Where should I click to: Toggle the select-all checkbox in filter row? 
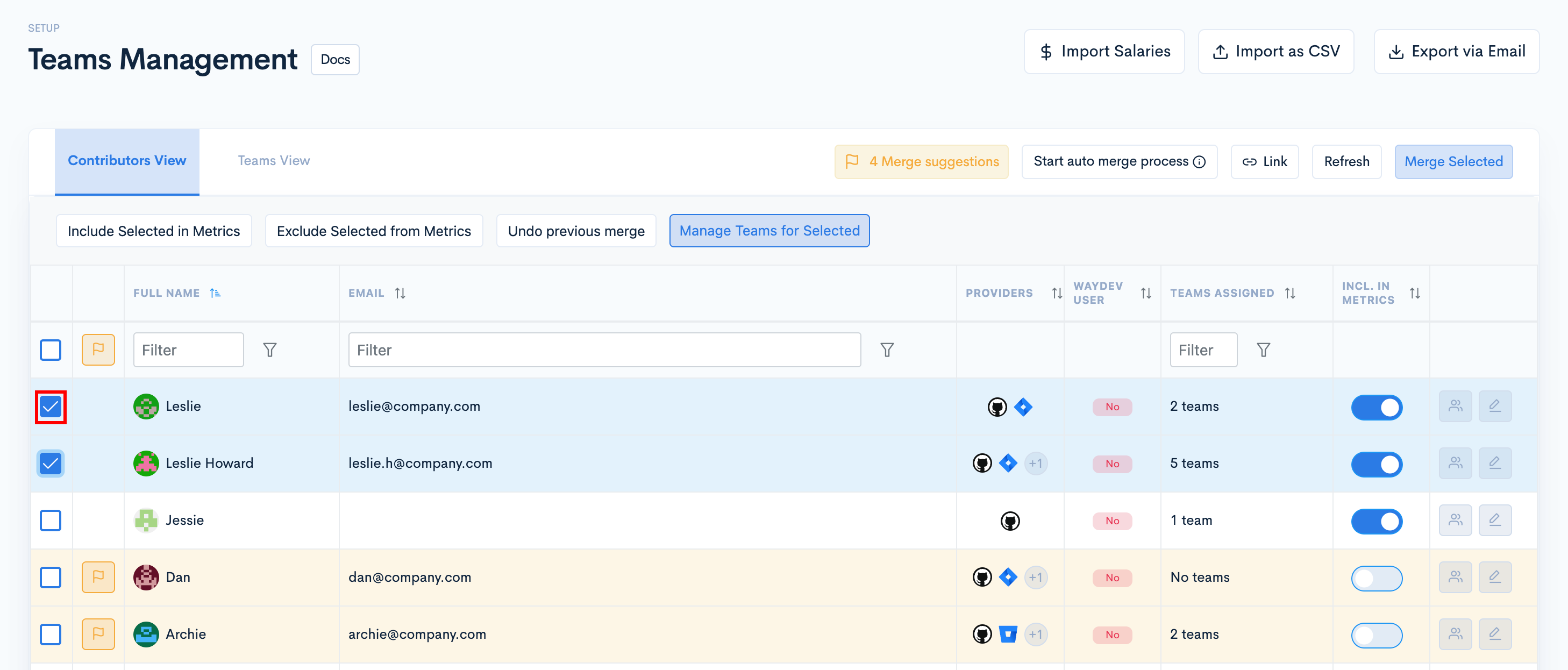(x=51, y=350)
